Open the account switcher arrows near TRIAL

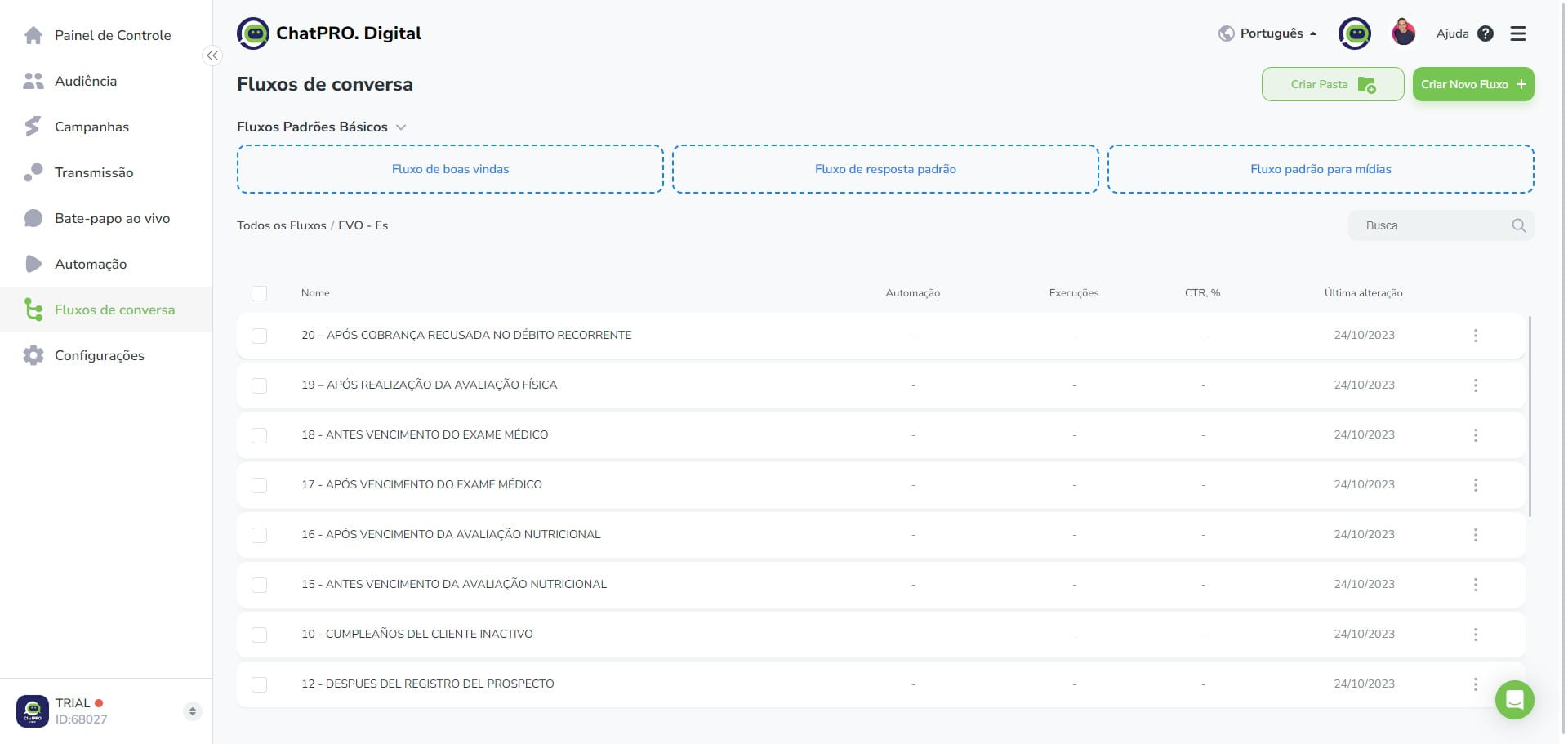pyautogui.click(x=193, y=711)
